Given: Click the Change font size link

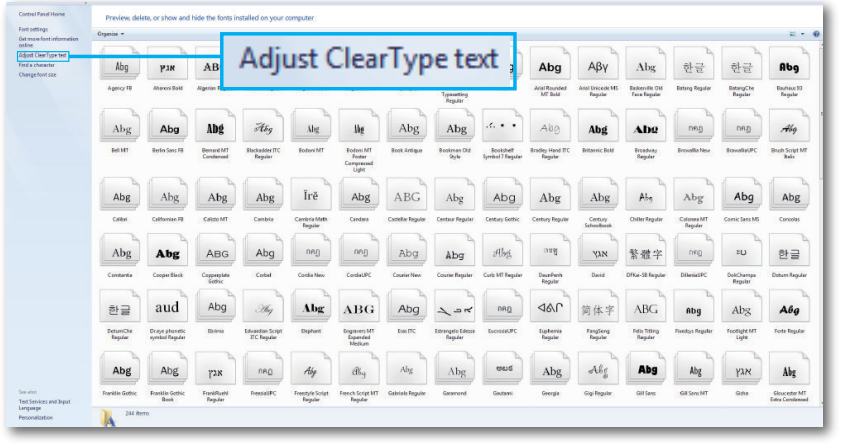Looking at the screenshot, I should pos(38,74).
